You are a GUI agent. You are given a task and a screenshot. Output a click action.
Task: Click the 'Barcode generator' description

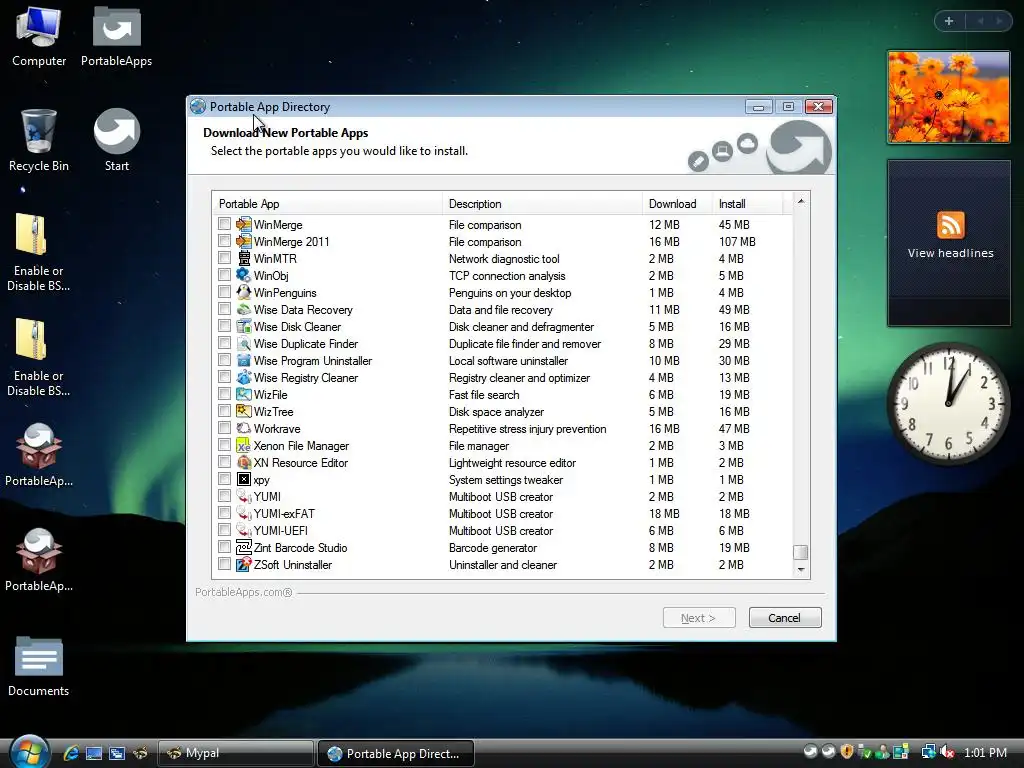coord(492,547)
